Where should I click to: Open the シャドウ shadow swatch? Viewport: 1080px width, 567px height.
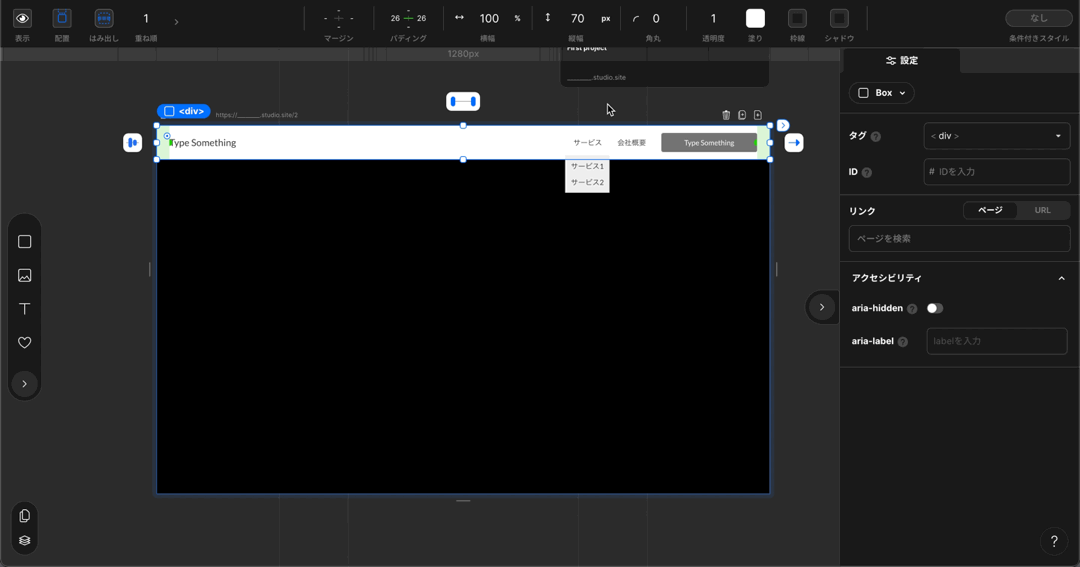(x=839, y=19)
